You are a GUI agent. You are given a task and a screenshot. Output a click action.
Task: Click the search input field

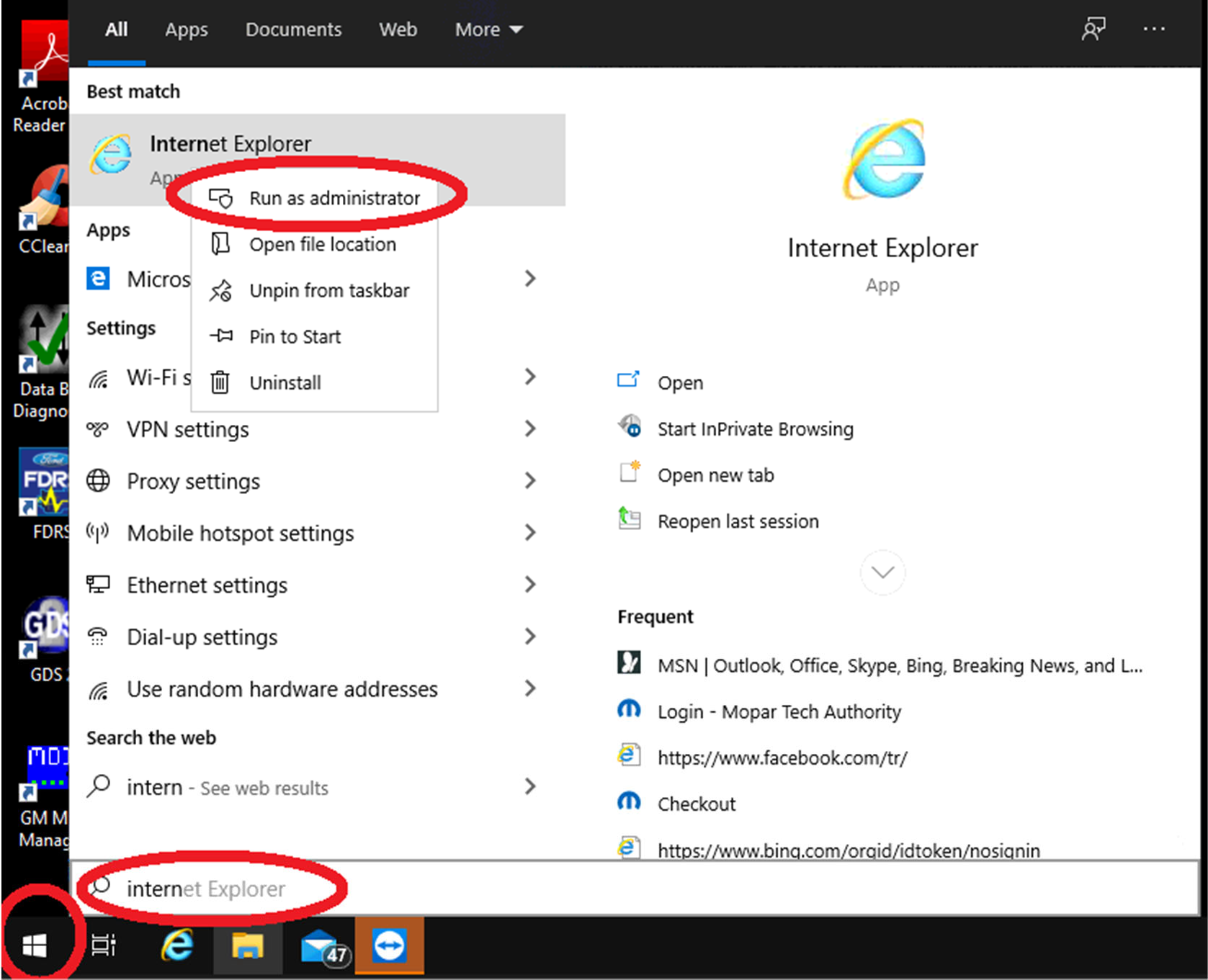[634, 888]
